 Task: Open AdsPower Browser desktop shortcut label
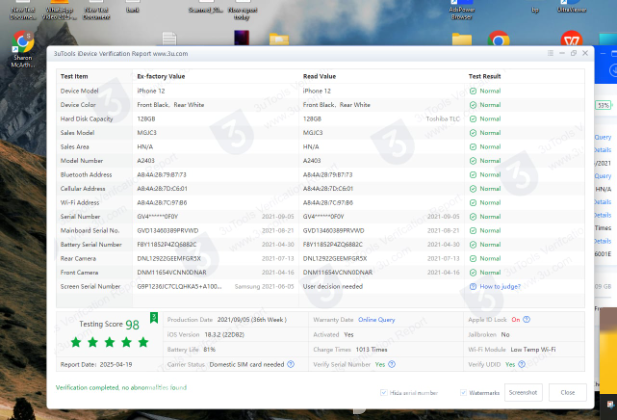tap(462, 13)
